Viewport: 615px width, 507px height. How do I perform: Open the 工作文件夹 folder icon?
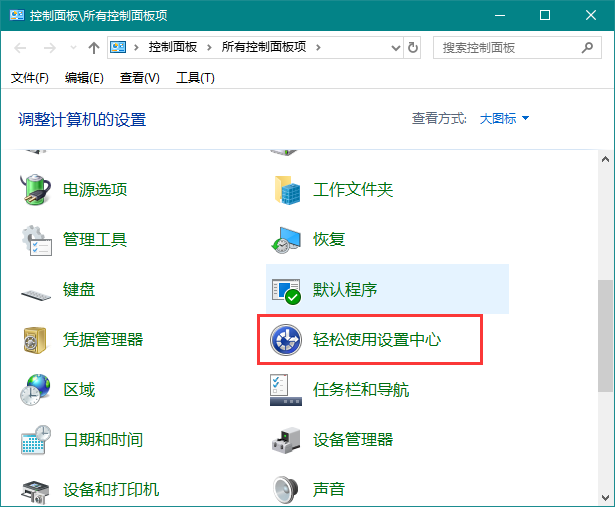(x=287, y=190)
